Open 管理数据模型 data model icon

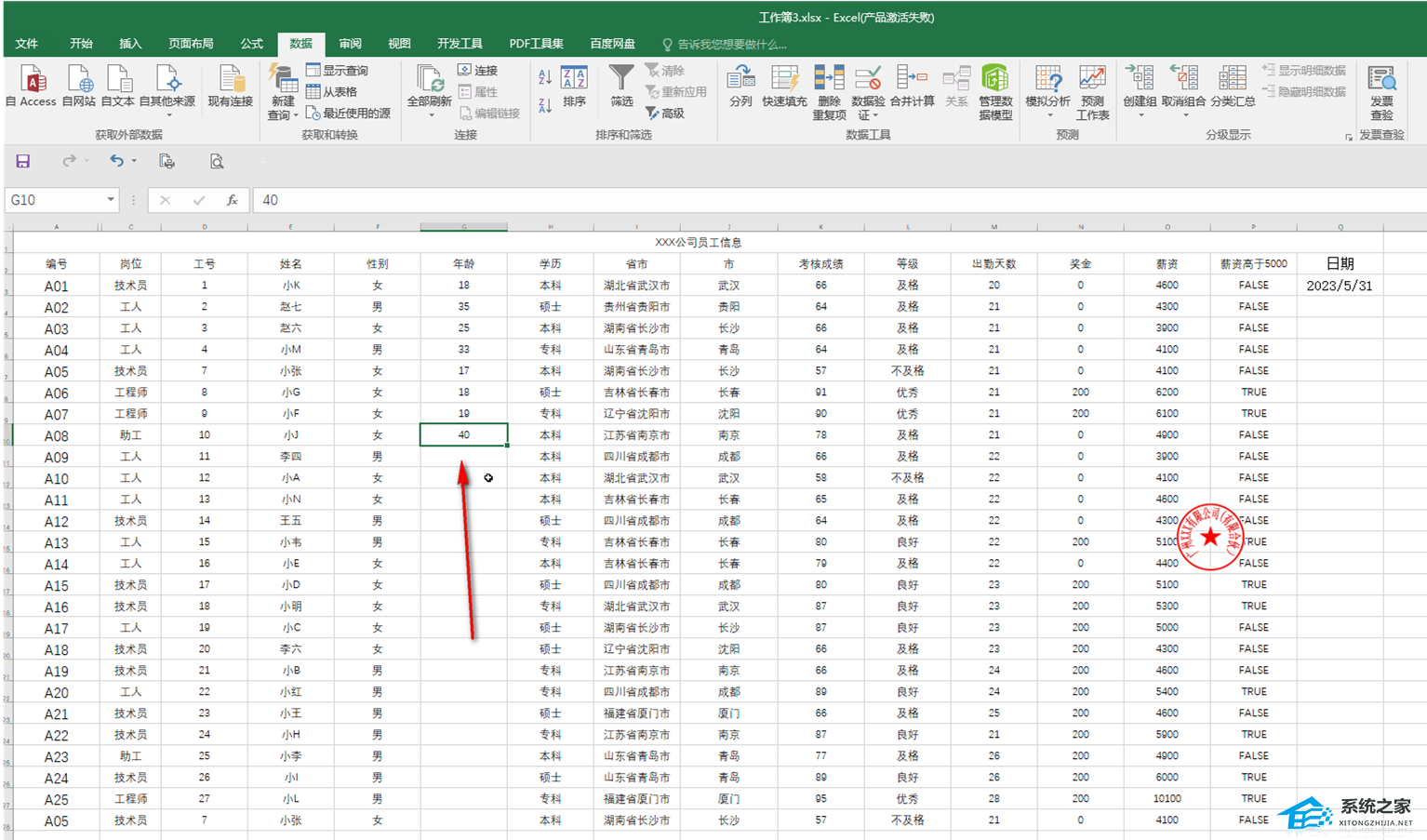tap(995, 79)
